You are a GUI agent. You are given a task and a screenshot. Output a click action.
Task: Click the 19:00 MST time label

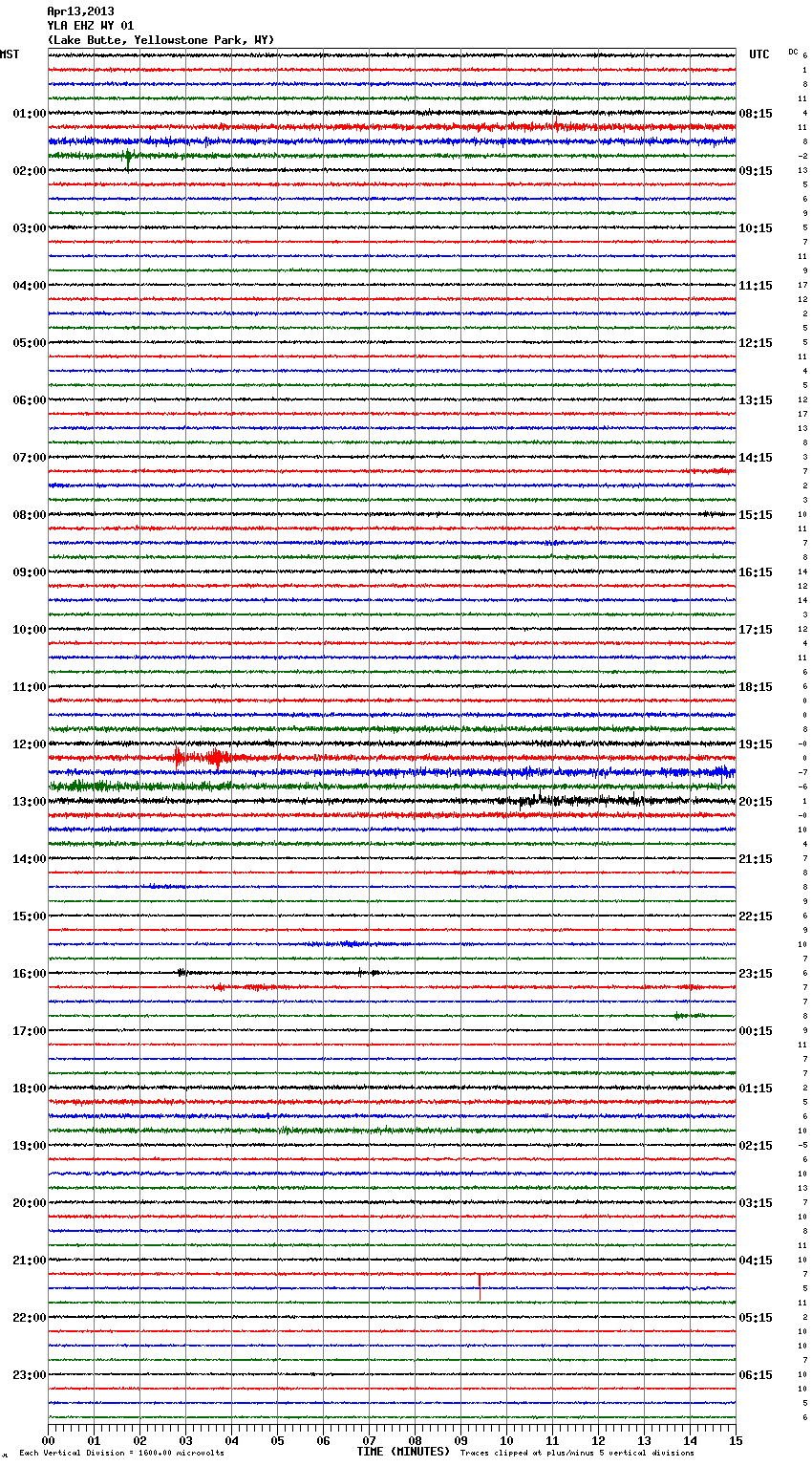[x=29, y=1146]
